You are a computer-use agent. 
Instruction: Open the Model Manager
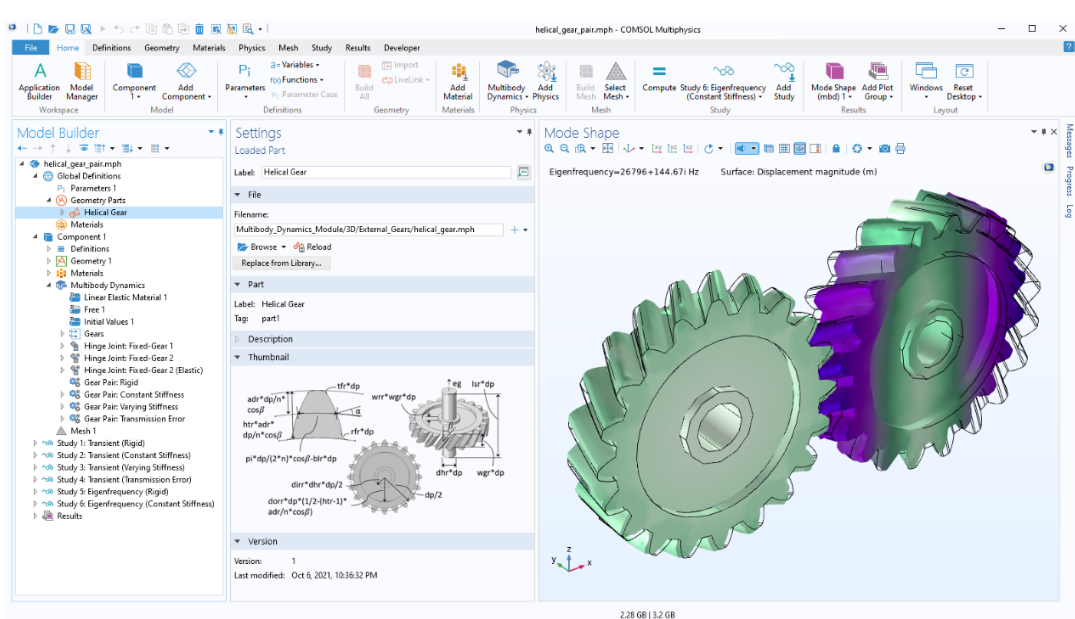tap(82, 81)
